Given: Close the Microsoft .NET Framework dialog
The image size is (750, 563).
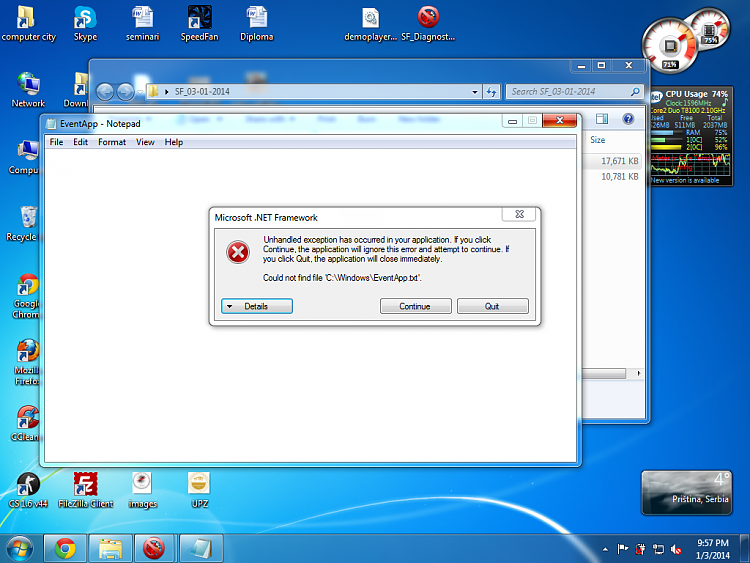Looking at the screenshot, I should [519, 214].
